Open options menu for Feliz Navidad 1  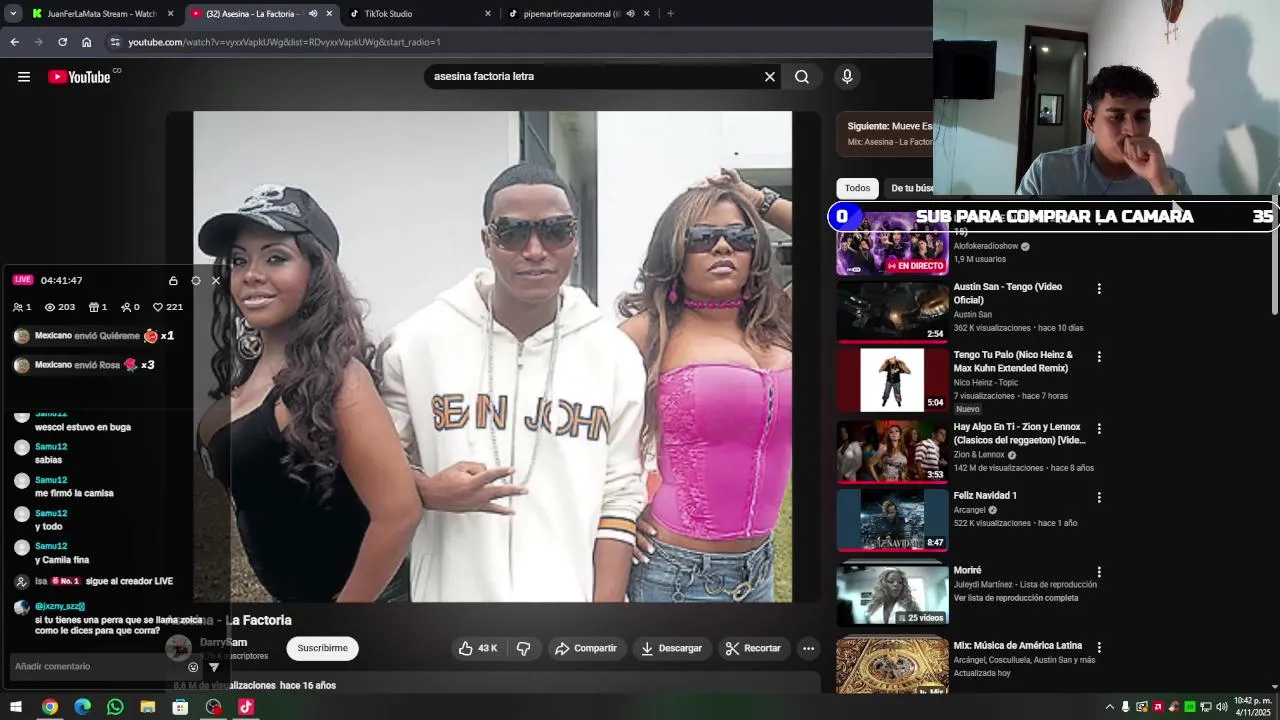click(1099, 498)
